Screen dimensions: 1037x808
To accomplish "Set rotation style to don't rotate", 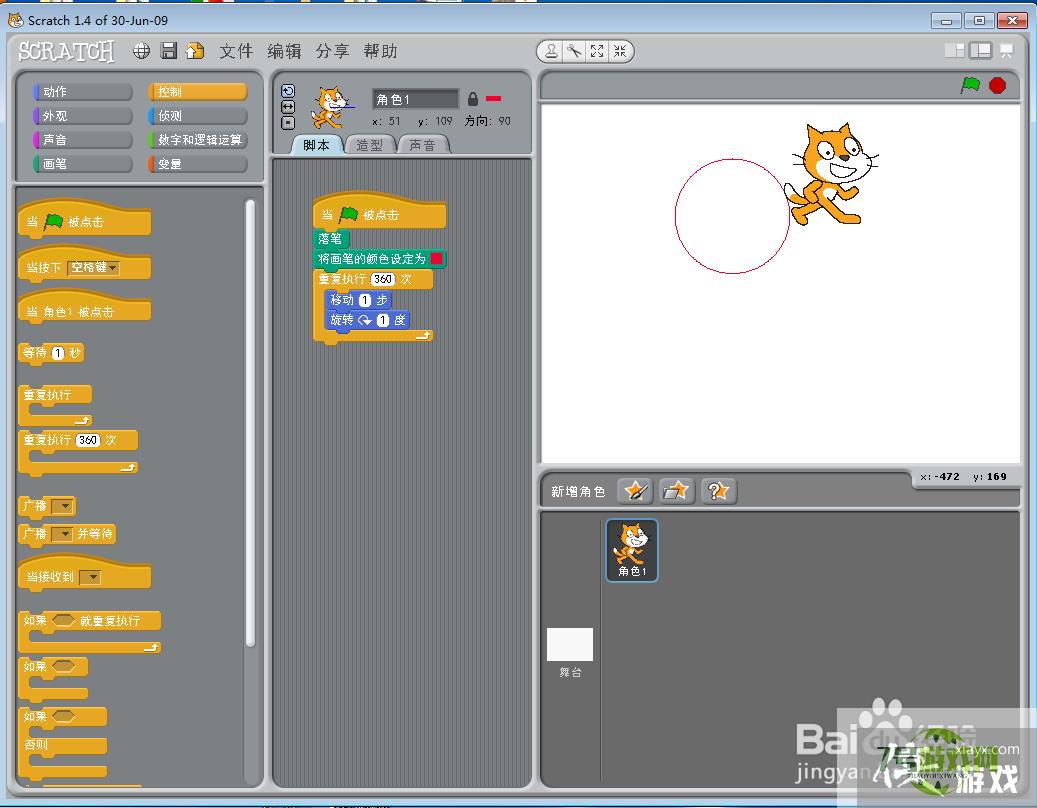I will point(288,122).
